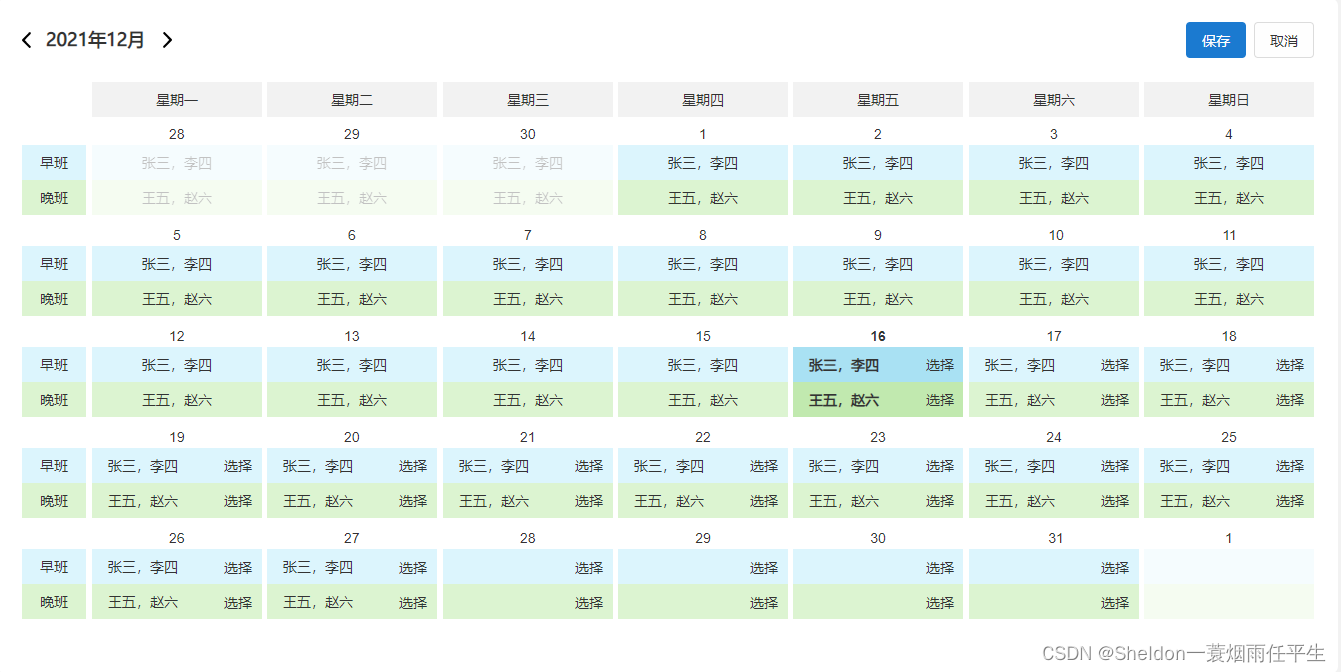The image size is (1341, 672).
Task: Click 选择 for day 30 morning shift
Action: pos(940,568)
